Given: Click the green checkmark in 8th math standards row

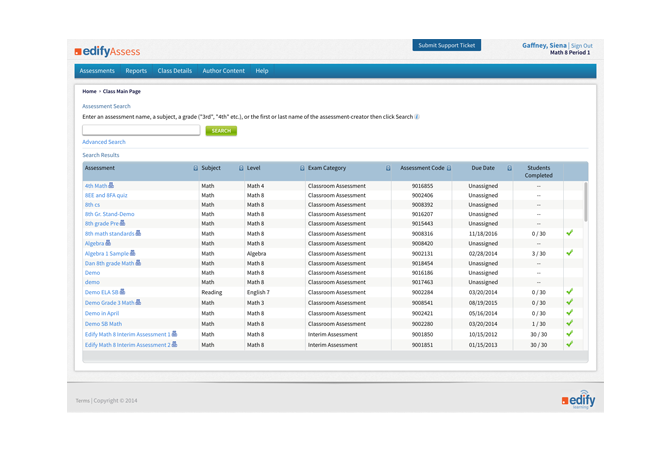Looking at the screenshot, I should [x=569, y=233].
